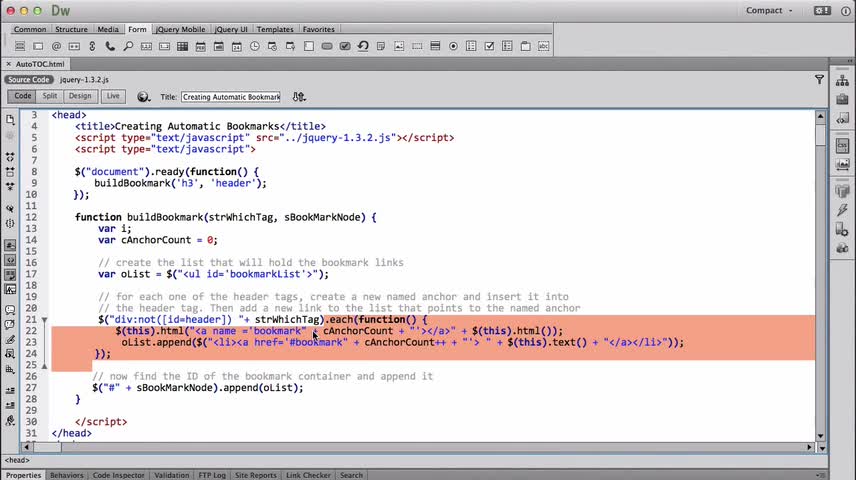Open the Validation panel tab
This screenshot has height=480, width=856.
[171, 475]
